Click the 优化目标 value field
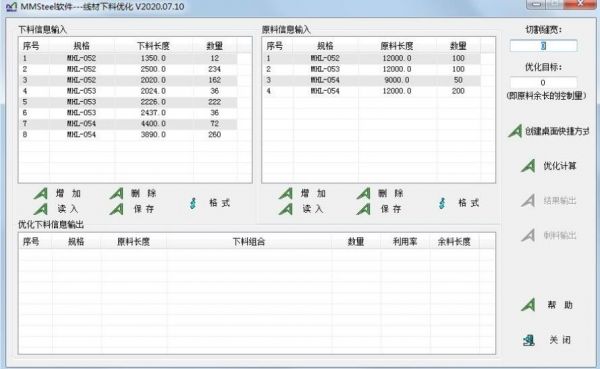This screenshot has height=369, width=600. point(543,83)
